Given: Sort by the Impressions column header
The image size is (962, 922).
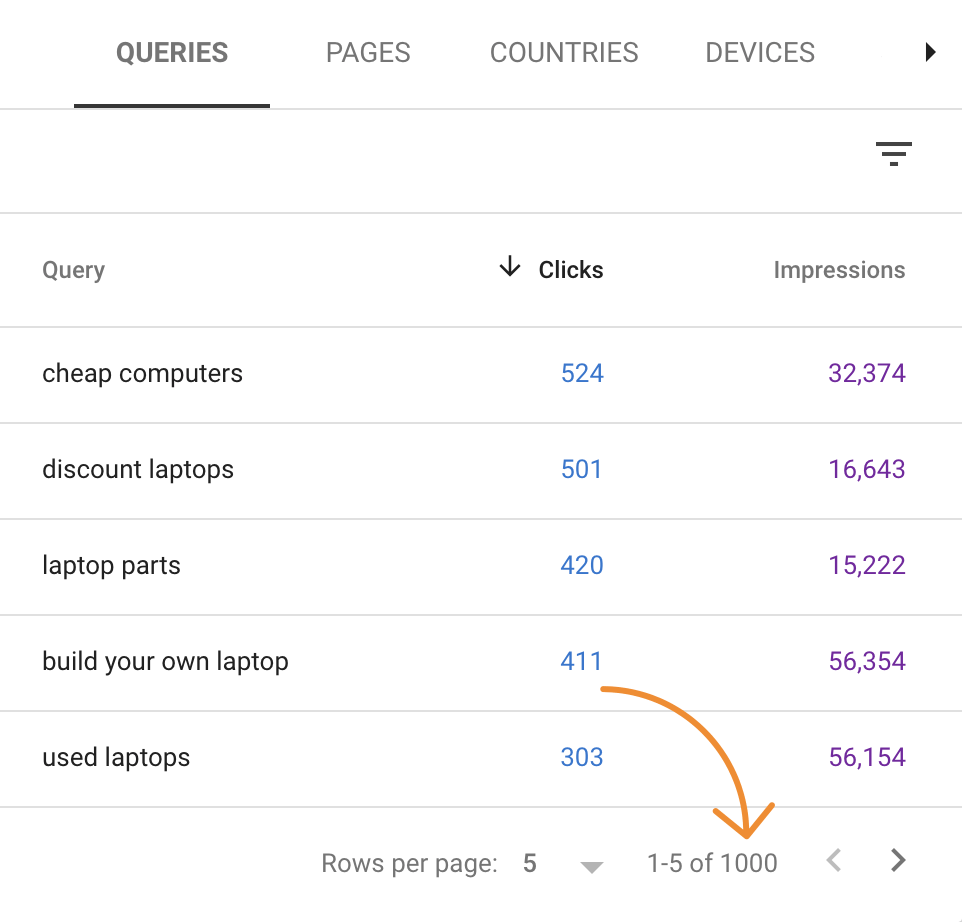Looking at the screenshot, I should click(x=839, y=270).
